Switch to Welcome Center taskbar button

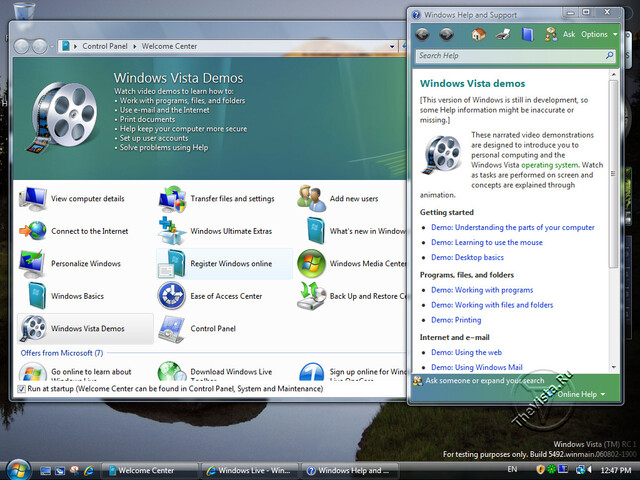pos(149,471)
